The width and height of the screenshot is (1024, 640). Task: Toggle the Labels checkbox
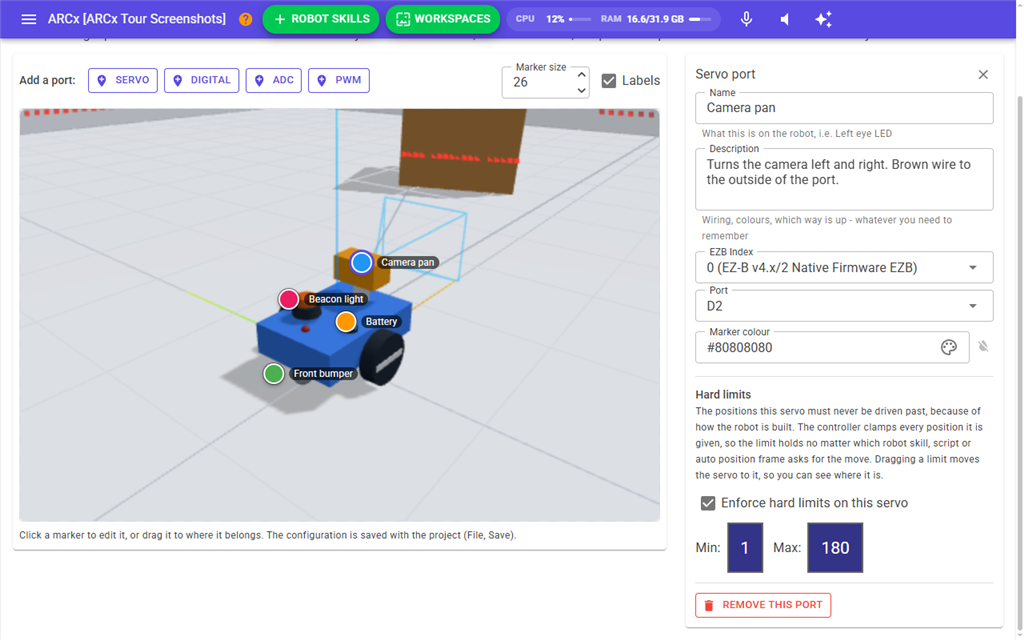[609, 81]
